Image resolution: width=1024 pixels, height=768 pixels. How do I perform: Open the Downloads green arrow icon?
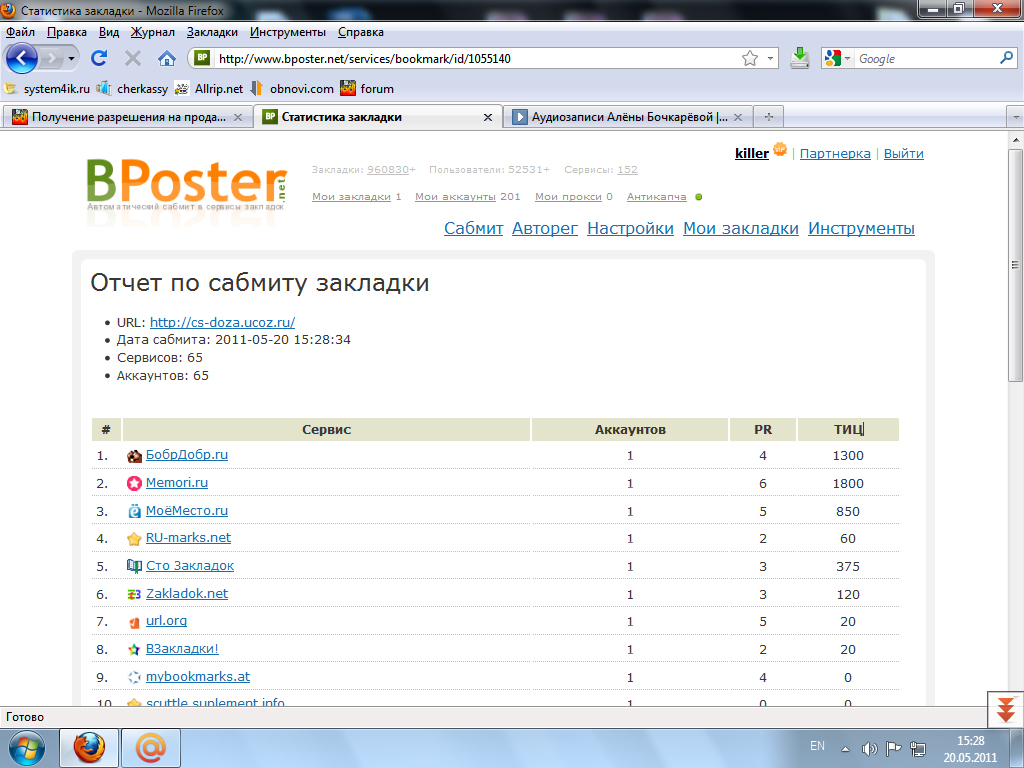pyautogui.click(x=799, y=58)
